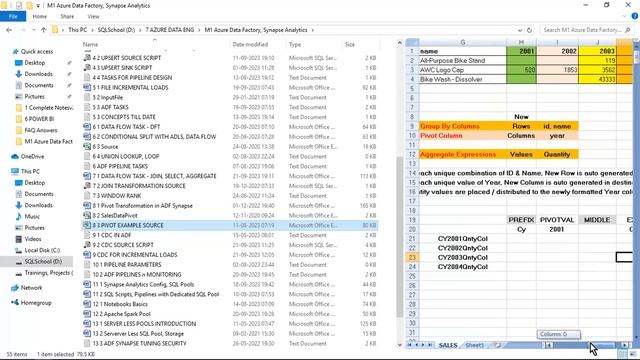The width and height of the screenshot is (640, 360).
Task: Click the first-sheet navigation arrow in Excel
Action: [x=409, y=345]
